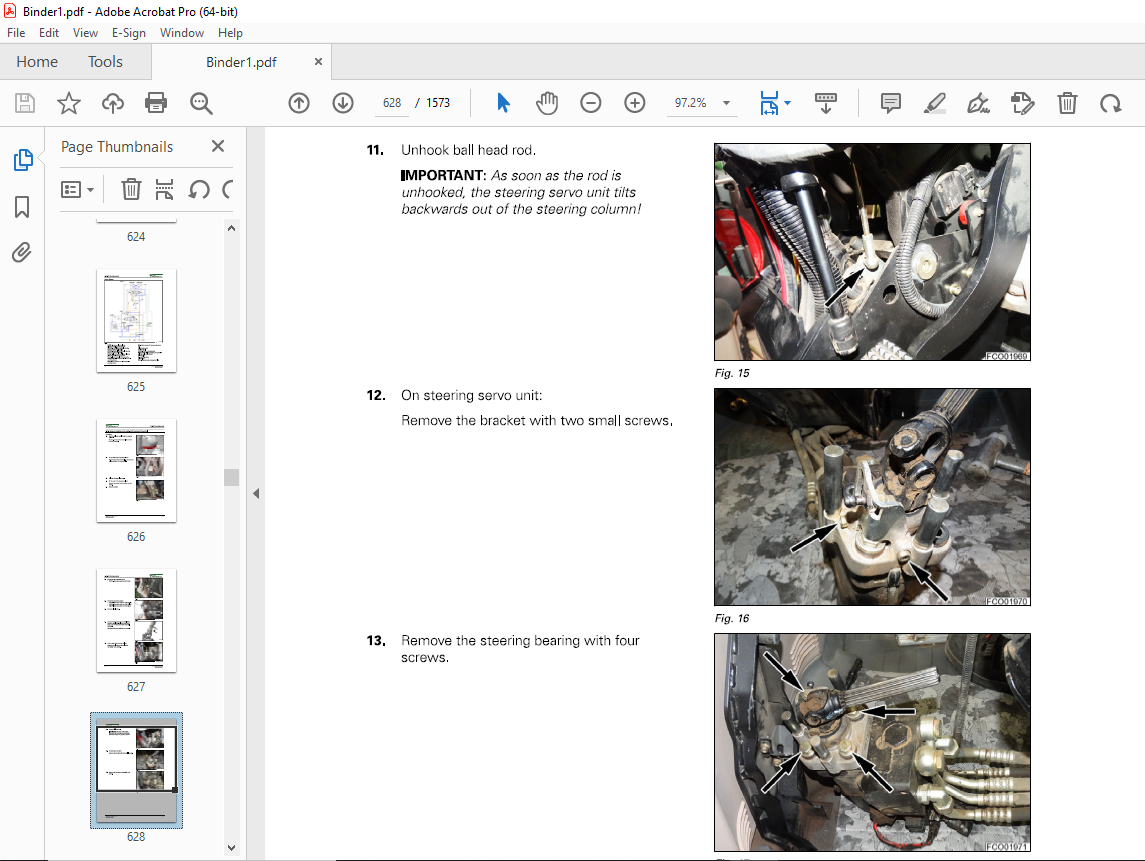Open the E-Sign menu

tap(129, 33)
